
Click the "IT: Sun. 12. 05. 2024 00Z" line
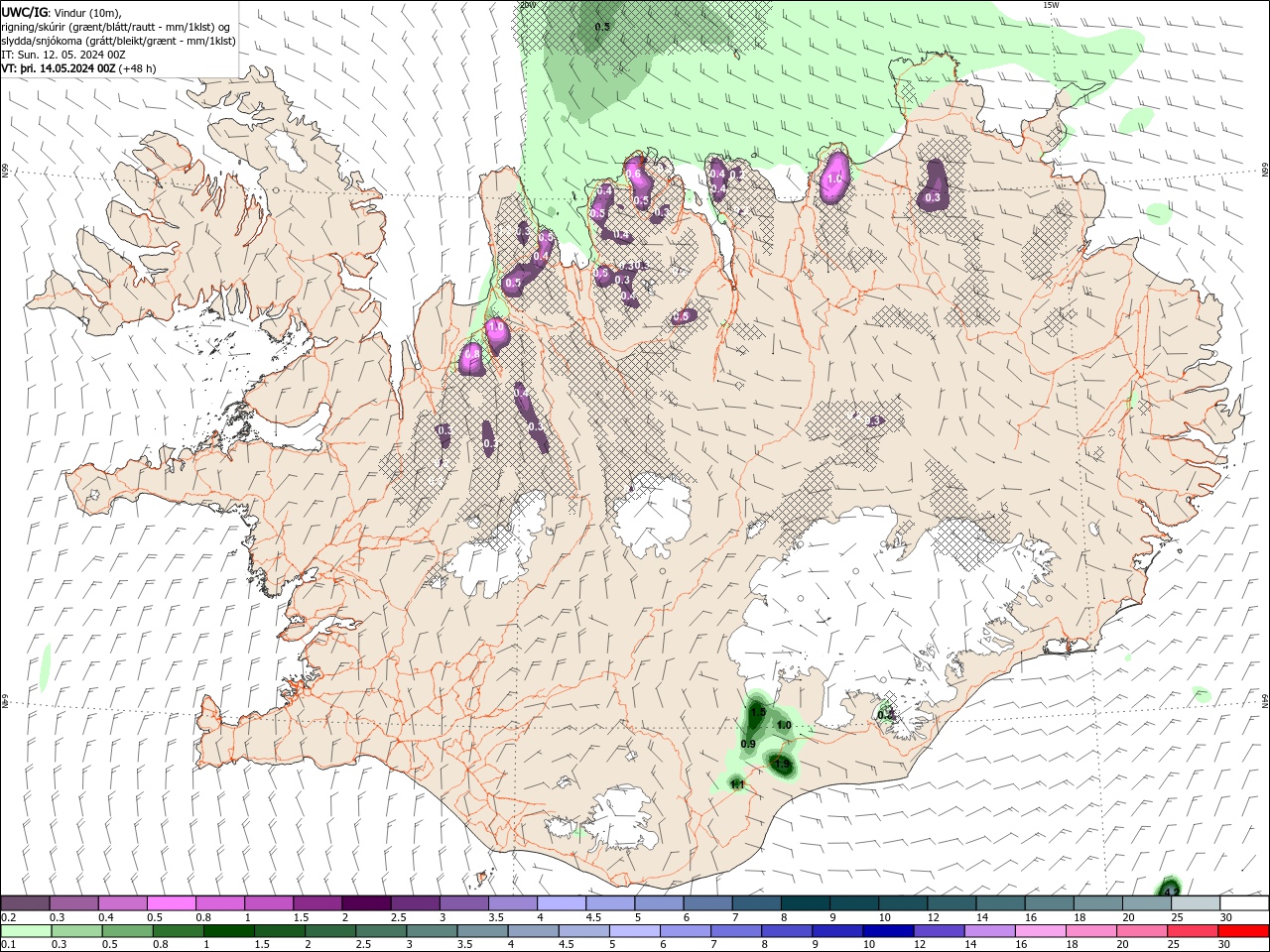pos(63,56)
